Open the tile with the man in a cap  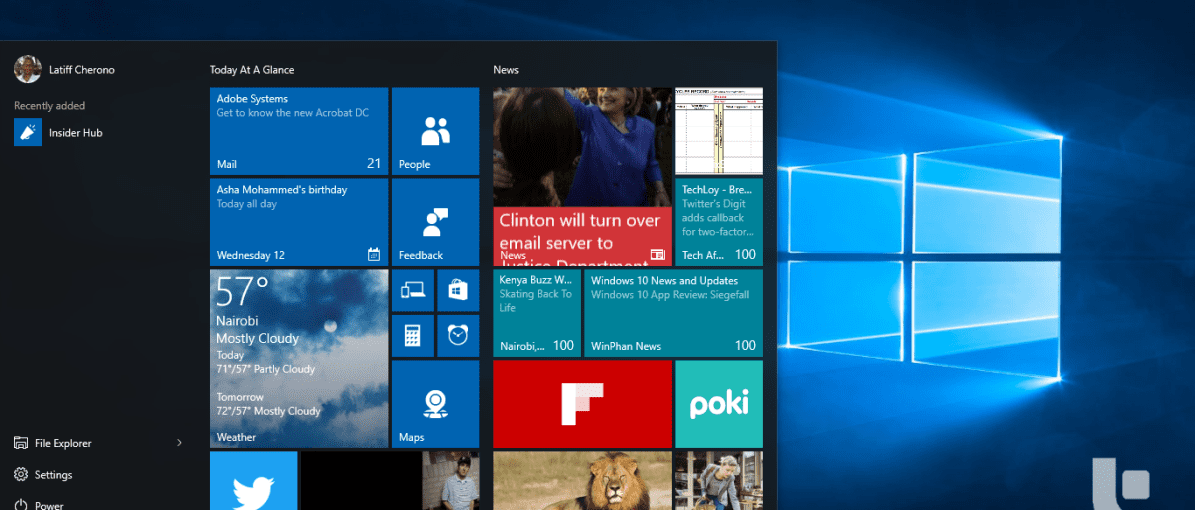[x=389, y=481]
